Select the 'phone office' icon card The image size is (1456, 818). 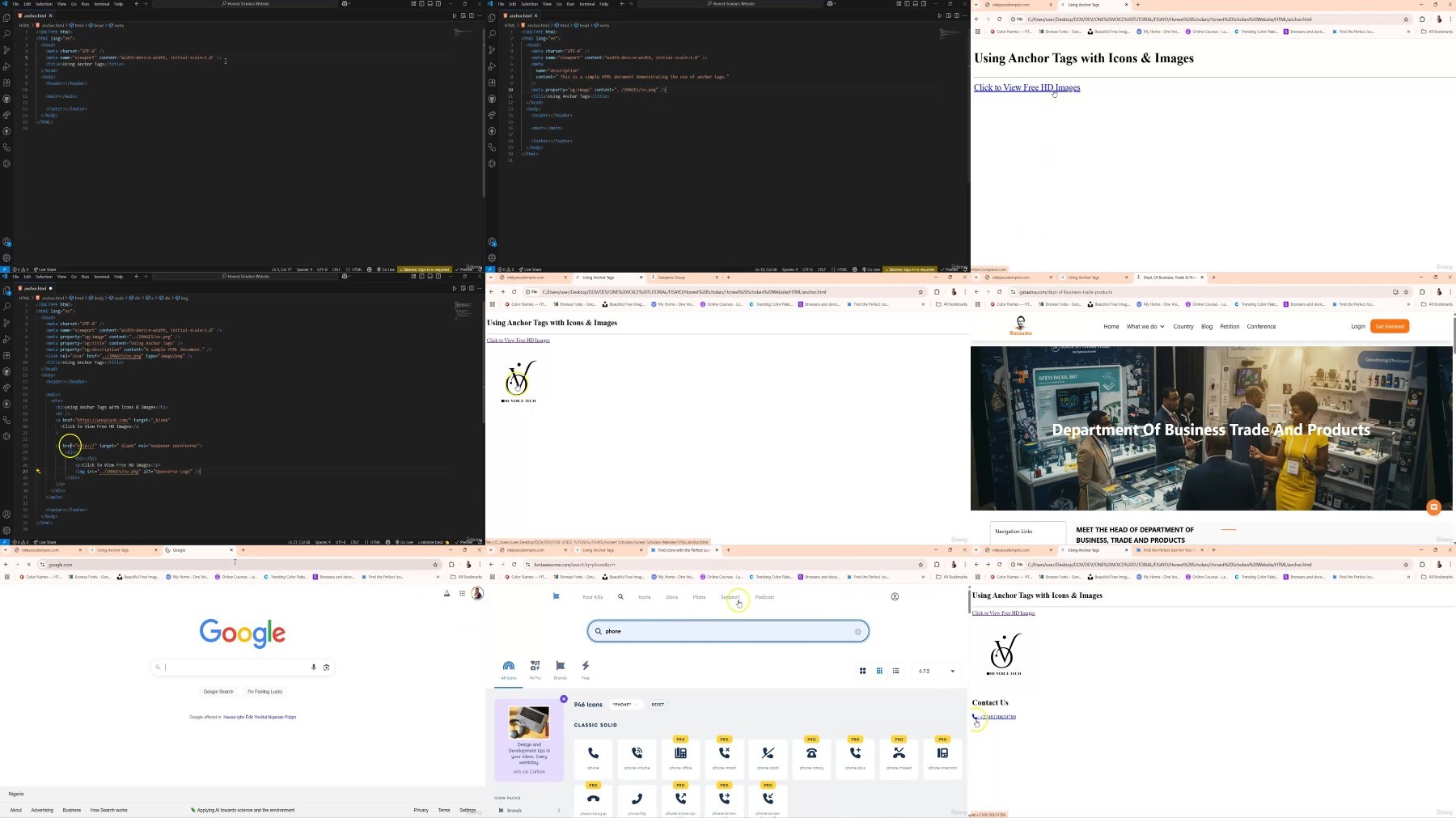click(680, 758)
